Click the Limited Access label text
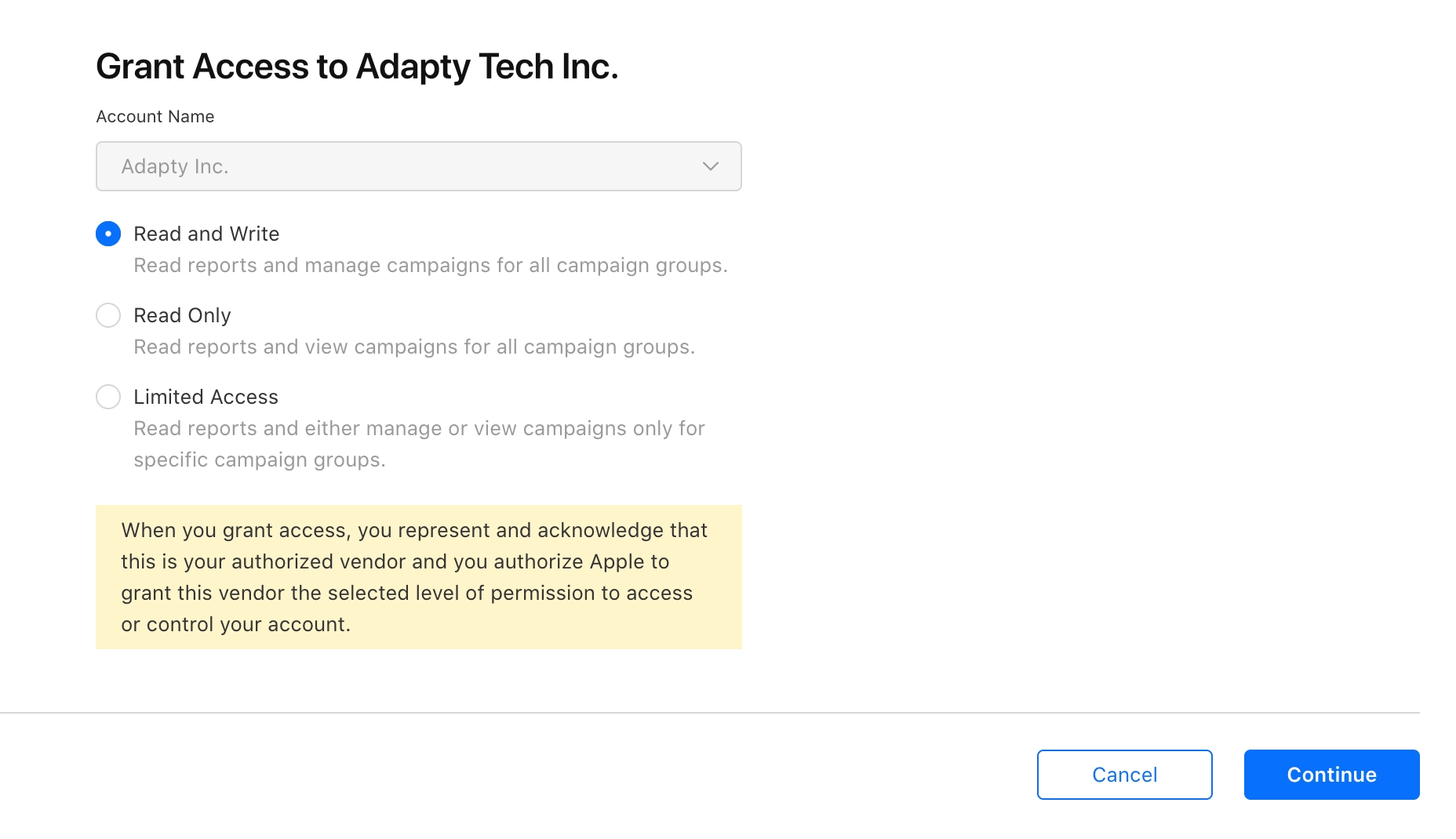The image size is (1456, 839). [x=206, y=397]
